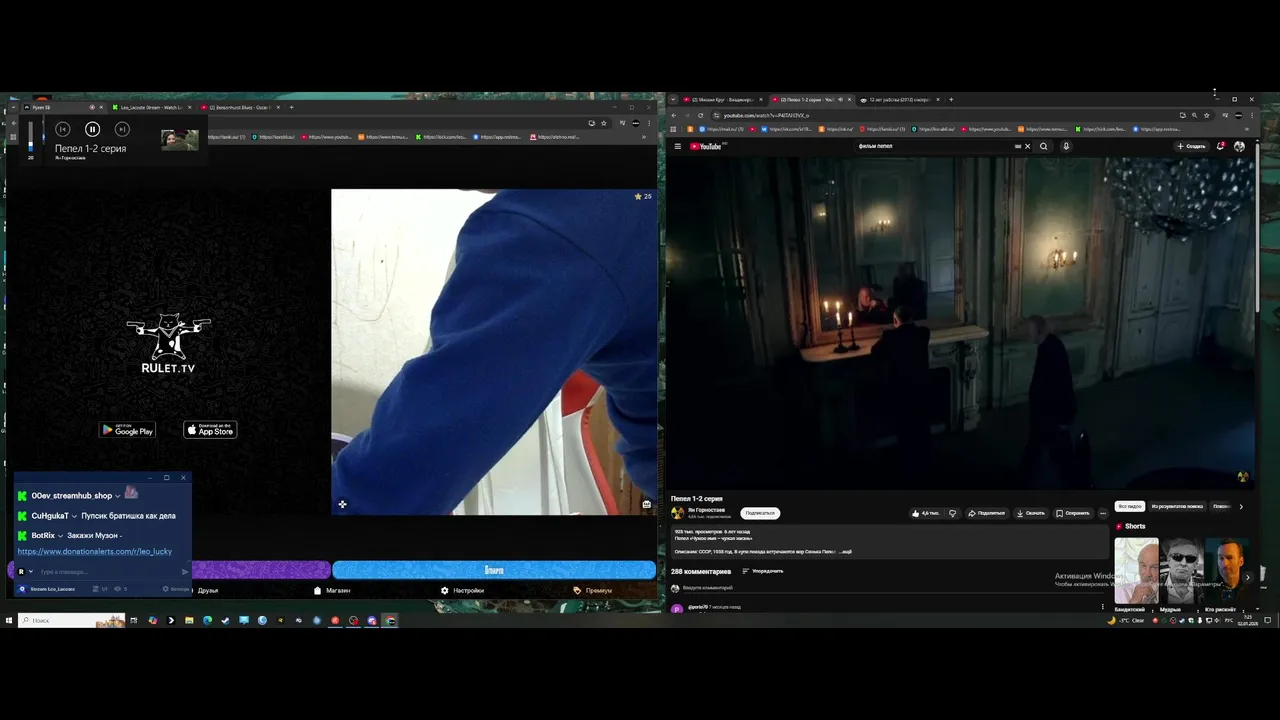Open the YouTube Создать button
The image size is (1280, 720).
pos(1192,146)
